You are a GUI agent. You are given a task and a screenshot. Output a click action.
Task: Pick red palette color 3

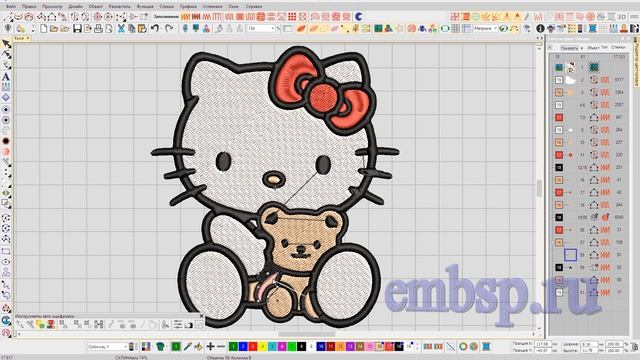click(253, 347)
